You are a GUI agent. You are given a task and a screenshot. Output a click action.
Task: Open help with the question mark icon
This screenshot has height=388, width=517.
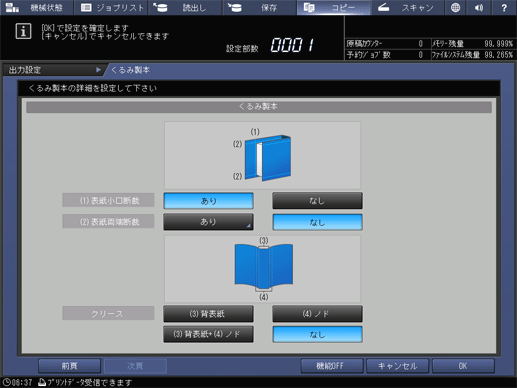(x=504, y=7)
